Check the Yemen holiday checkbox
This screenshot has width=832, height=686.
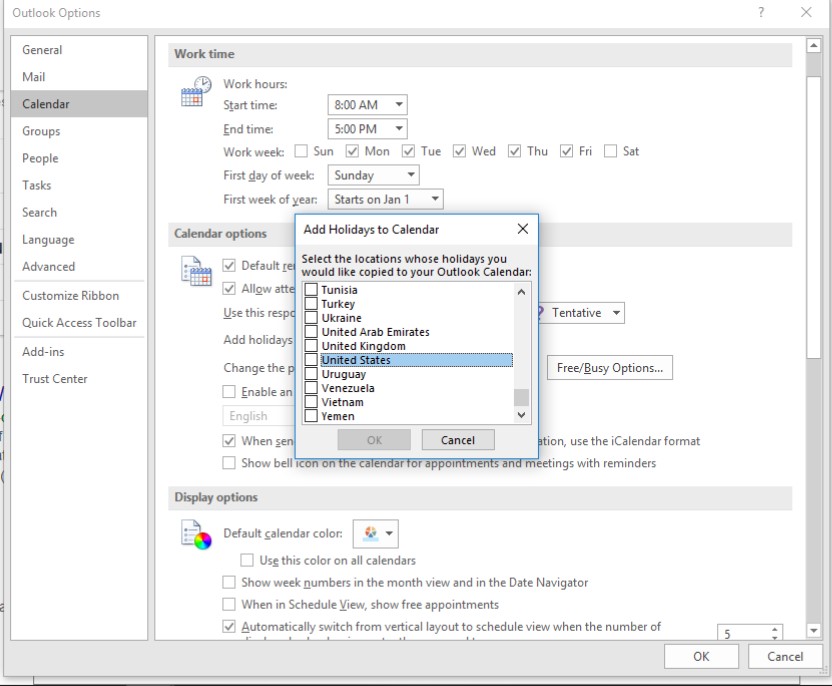coord(311,416)
